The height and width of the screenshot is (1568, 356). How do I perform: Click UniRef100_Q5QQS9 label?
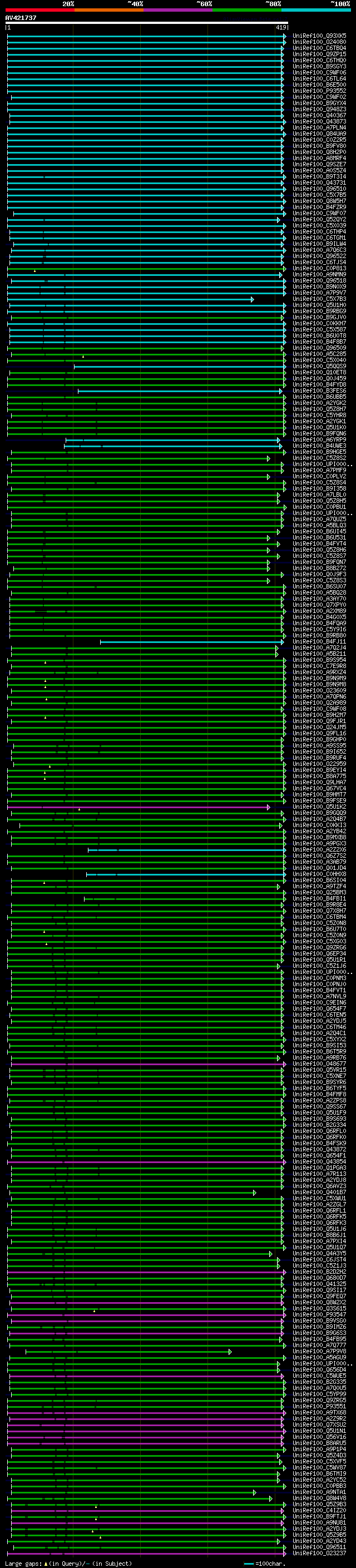click(319, 367)
